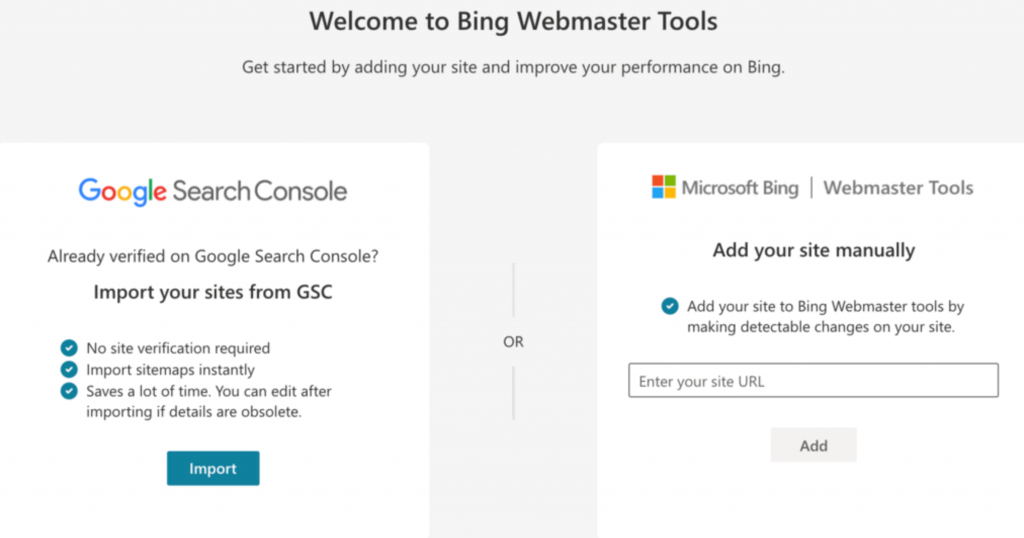Image resolution: width=1024 pixels, height=538 pixels.
Task: Click Welcome to Bing Webmaster Tools heading
Action: point(512,21)
